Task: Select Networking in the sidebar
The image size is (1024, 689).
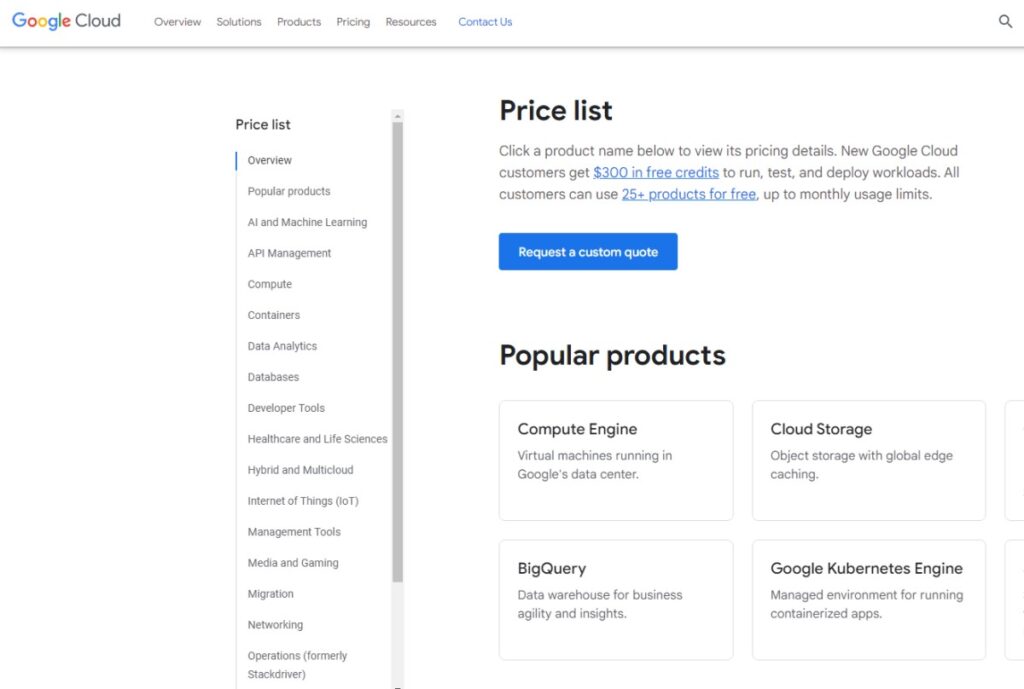Action: [x=275, y=625]
